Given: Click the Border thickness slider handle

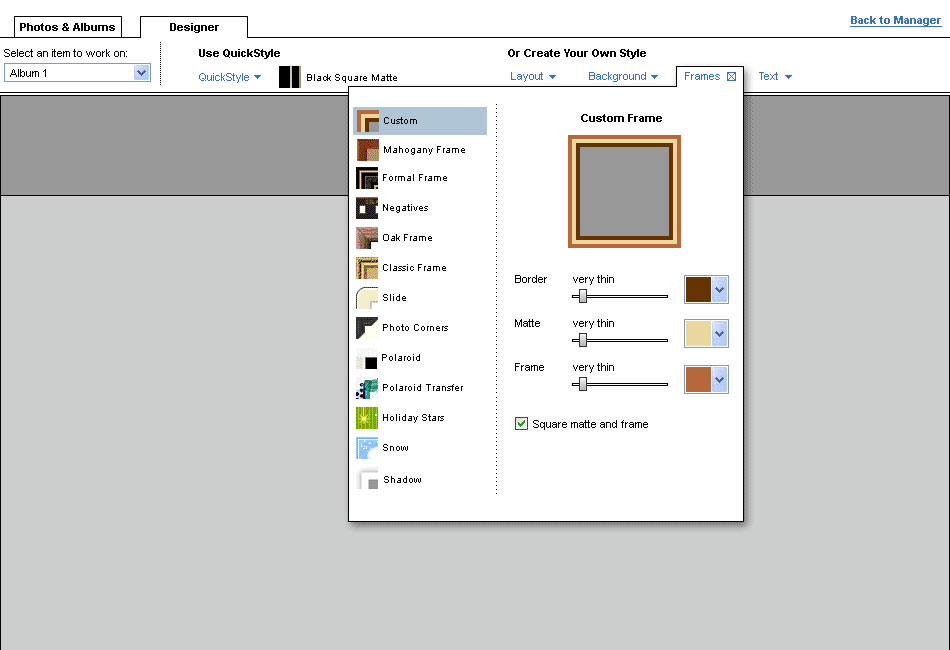Looking at the screenshot, I should click(x=583, y=296).
